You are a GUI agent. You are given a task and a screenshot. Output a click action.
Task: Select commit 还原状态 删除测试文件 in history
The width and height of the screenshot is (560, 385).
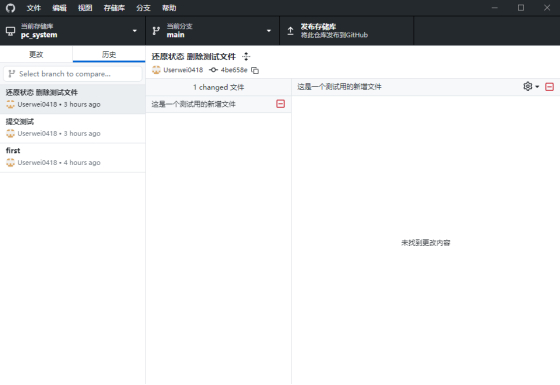tap(72, 99)
